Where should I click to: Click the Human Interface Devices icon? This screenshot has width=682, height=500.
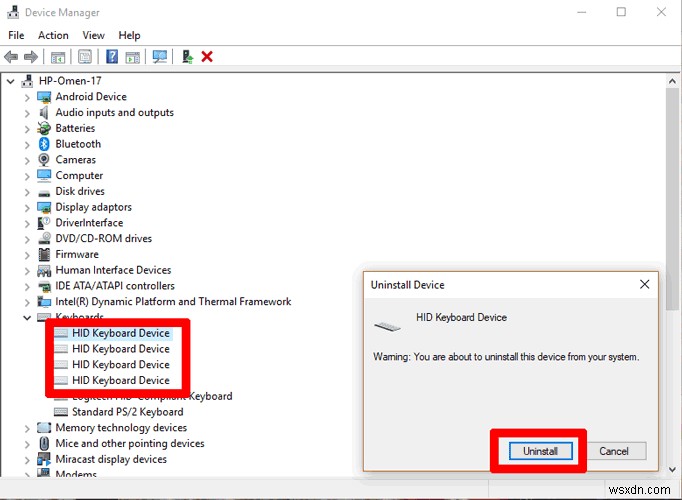tap(44, 270)
